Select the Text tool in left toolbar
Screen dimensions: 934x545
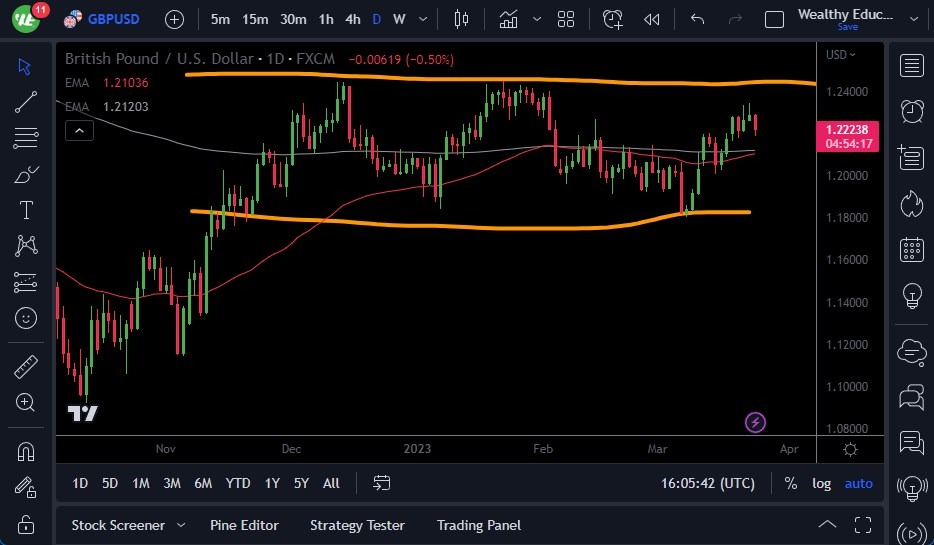tap(26, 210)
